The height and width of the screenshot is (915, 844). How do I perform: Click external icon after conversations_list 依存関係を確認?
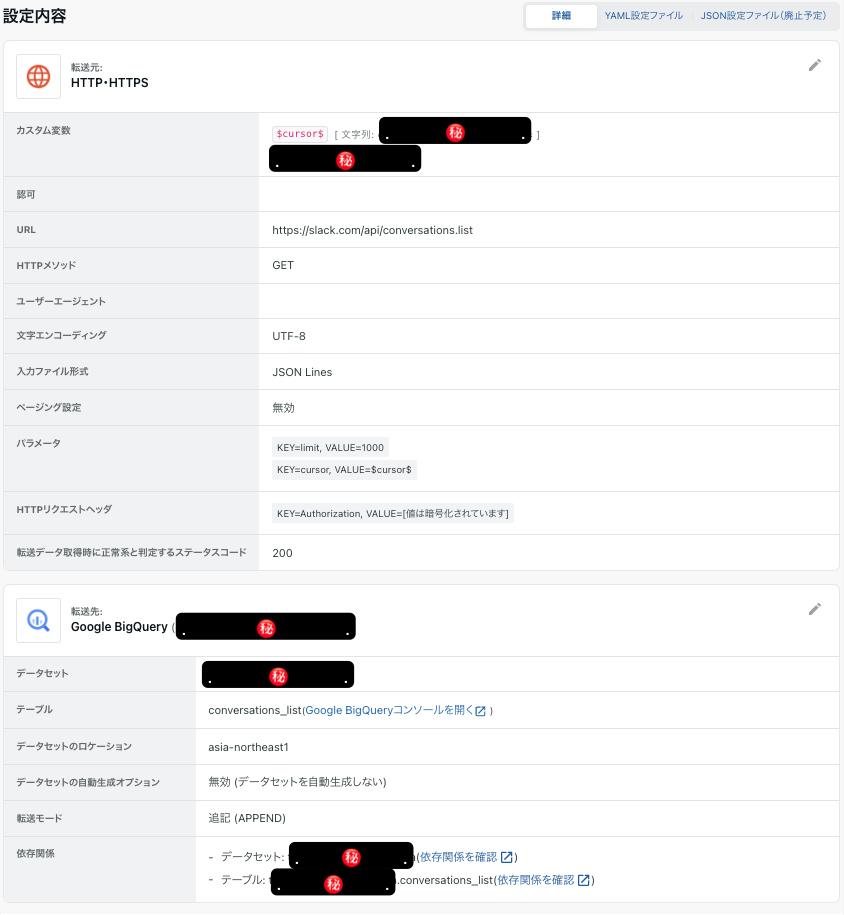pos(583,881)
